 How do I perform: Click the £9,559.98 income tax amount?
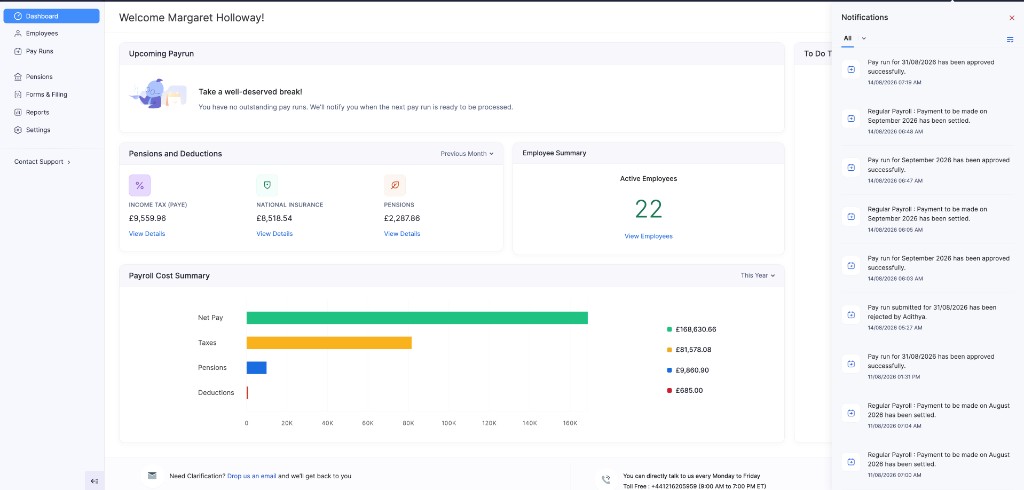[x=147, y=218]
